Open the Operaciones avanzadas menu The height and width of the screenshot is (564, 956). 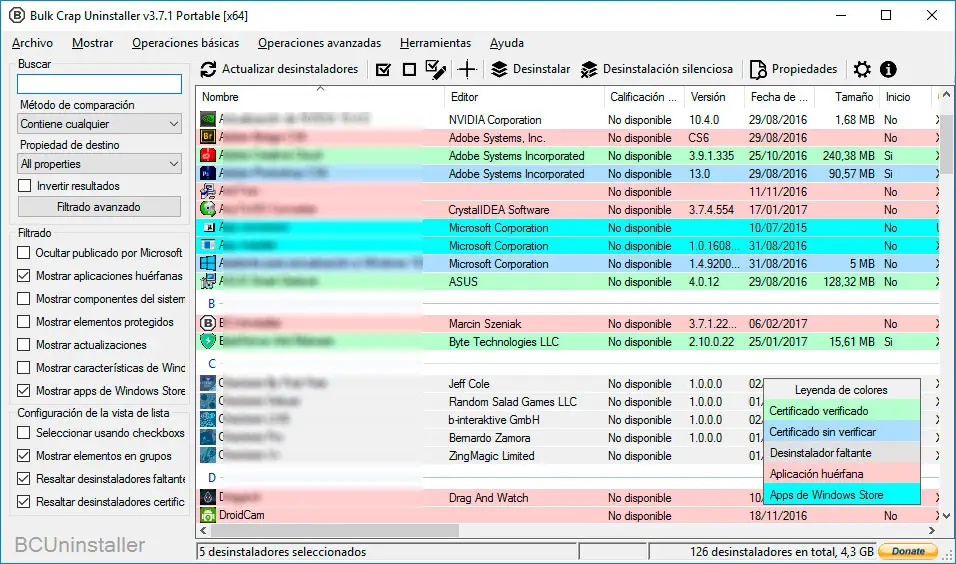click(319, 43)
